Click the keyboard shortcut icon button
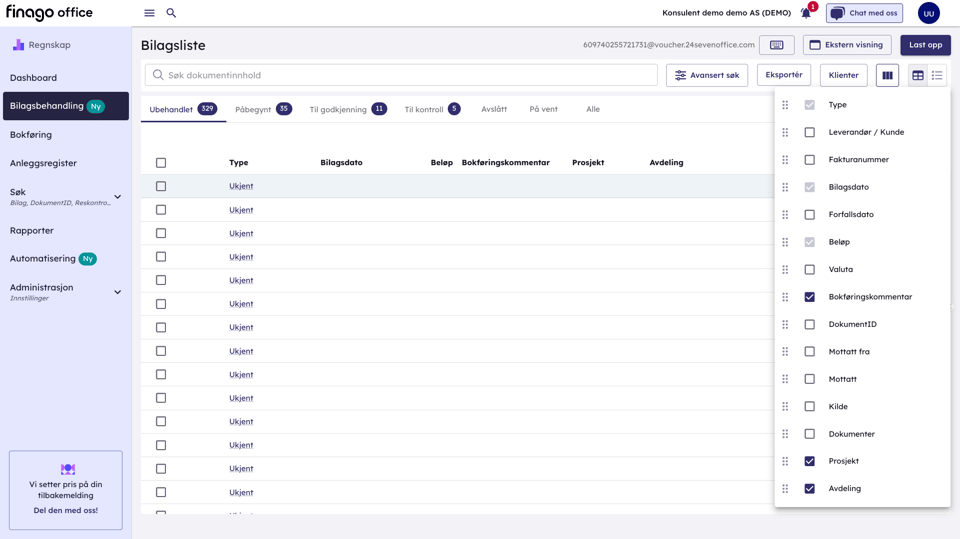Viewport: 960px width, 539px height. [776, 45]
